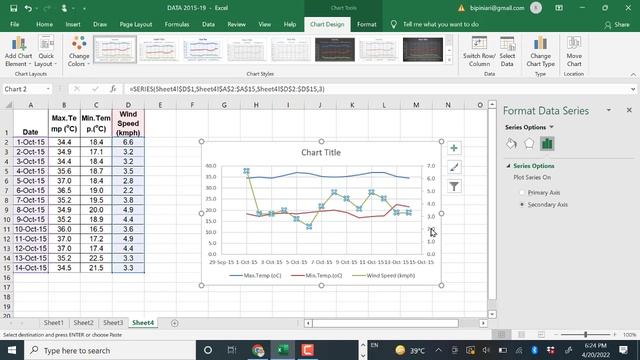Image resolution: width=640 pixels, height=360 pixels.
Task: Select first chart style thumbnail
Action: 115,50
